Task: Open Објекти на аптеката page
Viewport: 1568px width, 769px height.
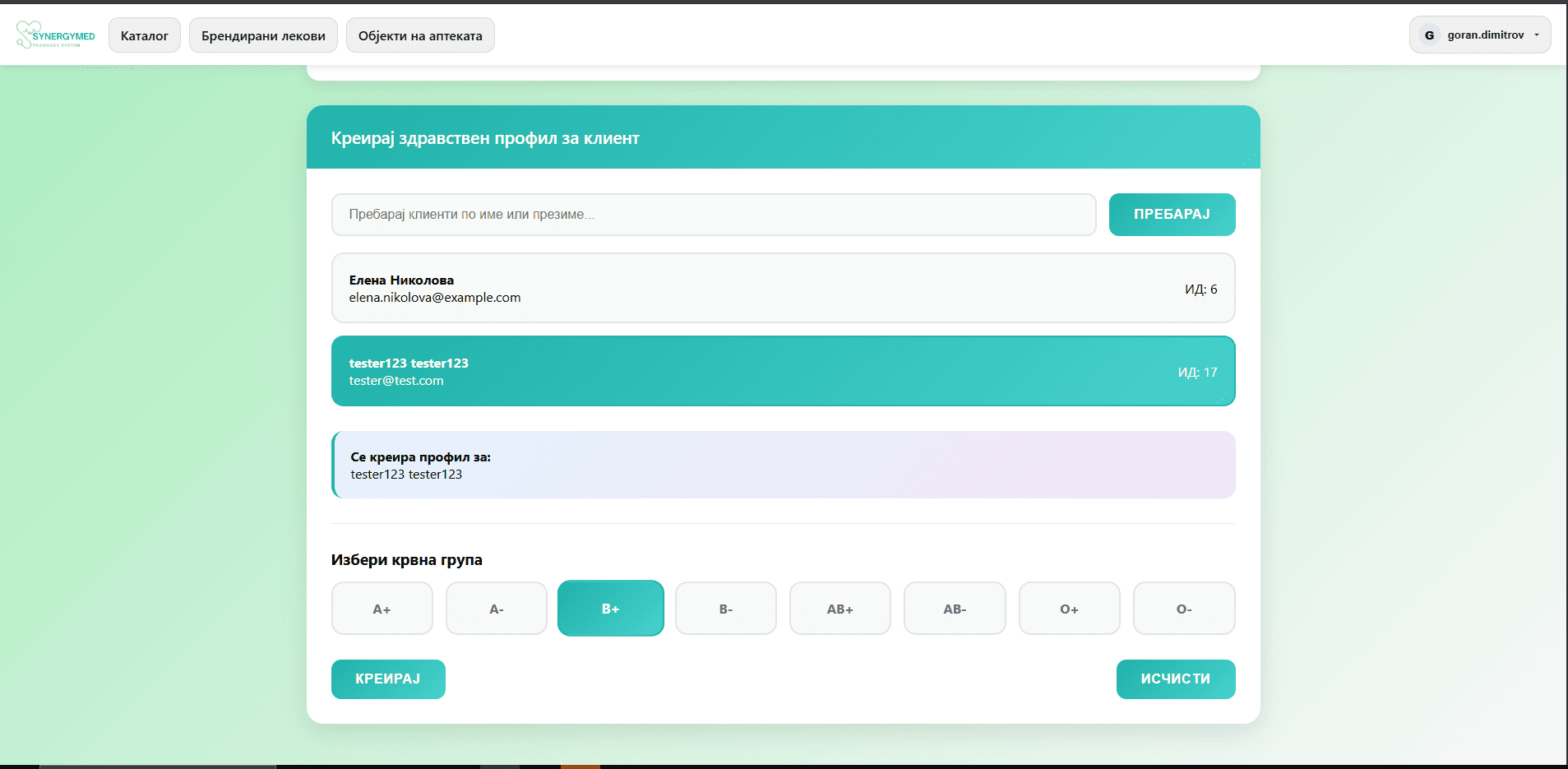Action: pyautogui.click(x=420, y=35)
